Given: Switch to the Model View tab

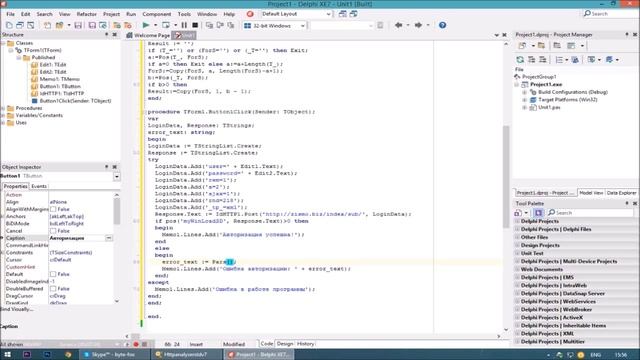Looking at the screenshot, I should pyautogui.click(x=591, y=193).
